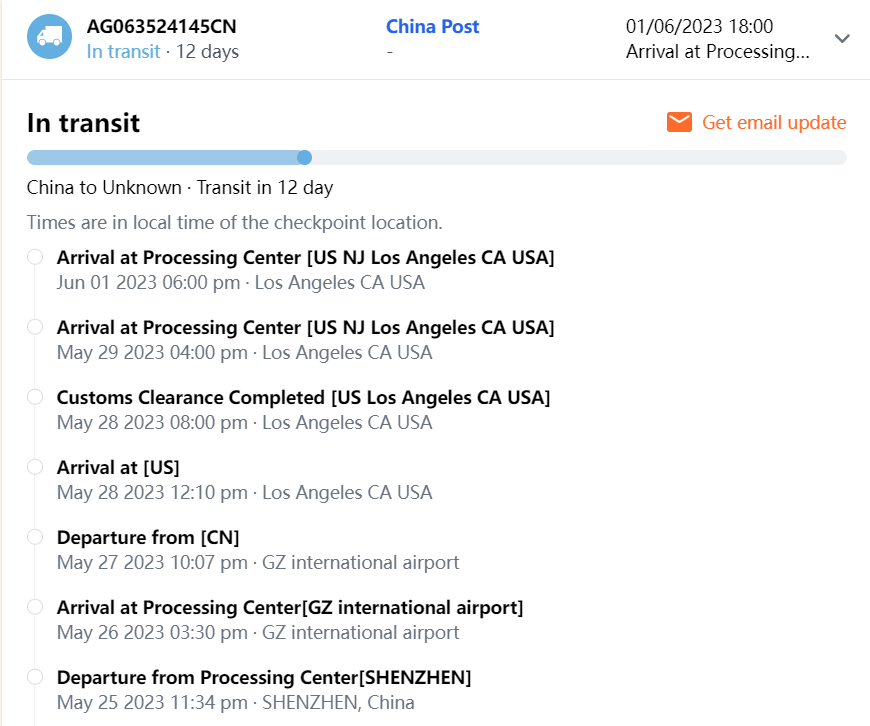This screenshot has width=870, height=726.
Task: Click the Get email update link
Action: tap(774, 123)
